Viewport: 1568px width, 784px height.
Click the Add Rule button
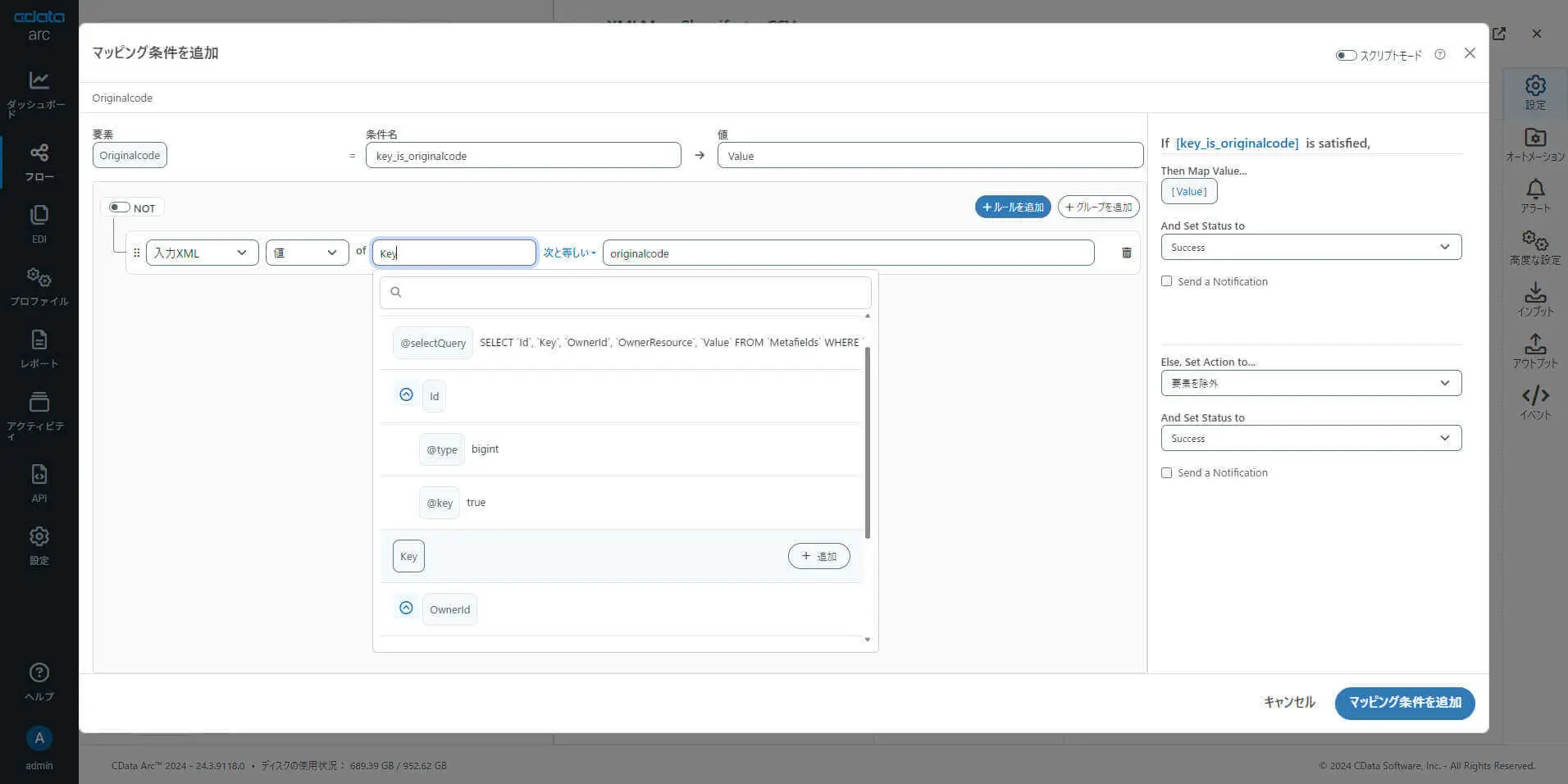pyautogui.click(x=1013, y=207)
